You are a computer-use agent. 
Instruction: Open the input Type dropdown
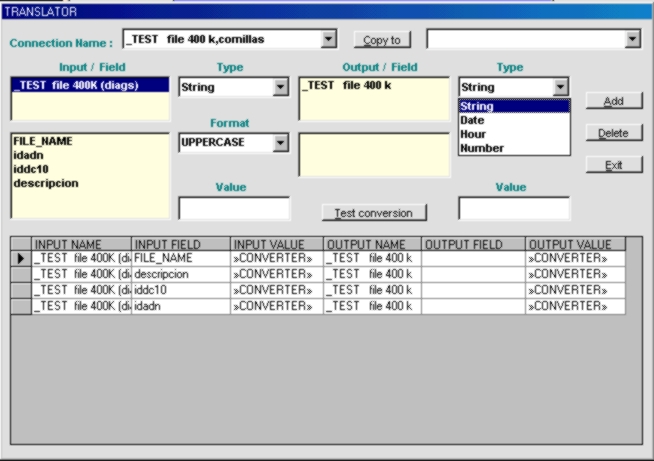pos(281,88)
